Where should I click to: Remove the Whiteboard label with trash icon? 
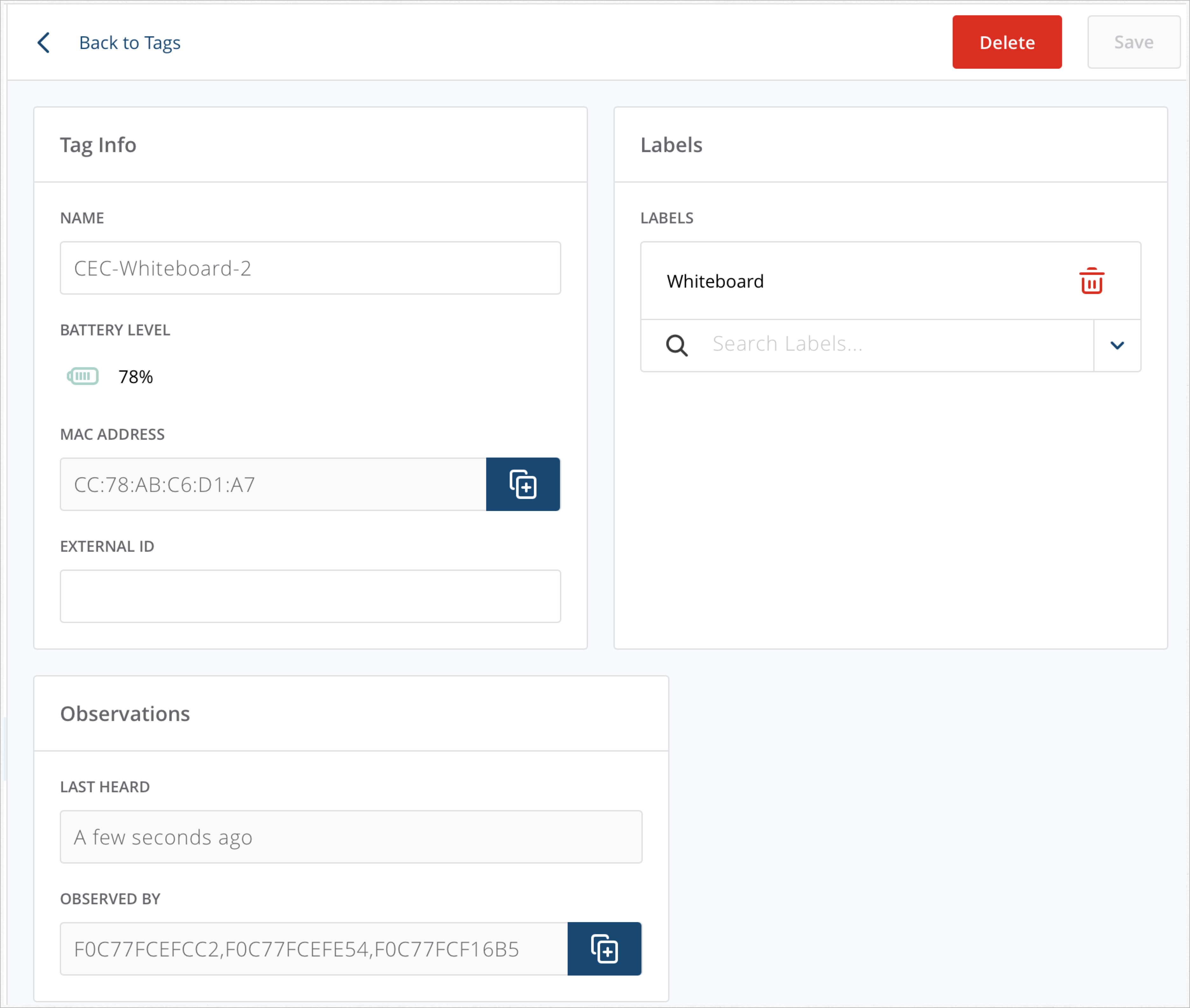[x=1091, y=281]
